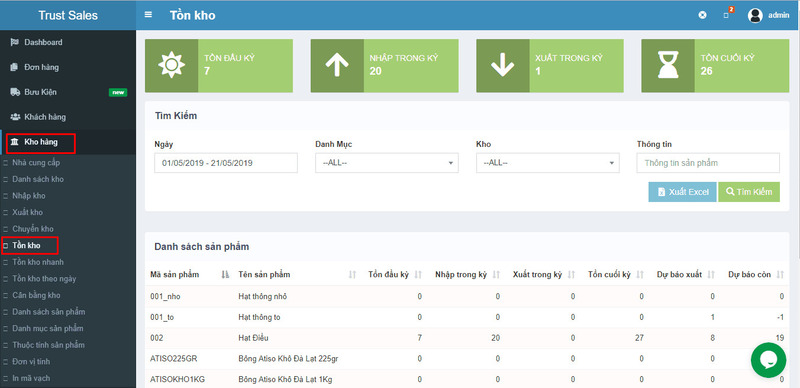The height and width of the screenshot is (388, 800).
Task: Sort by Xuất trong kỳ column icon
Action: pos(571,275)
